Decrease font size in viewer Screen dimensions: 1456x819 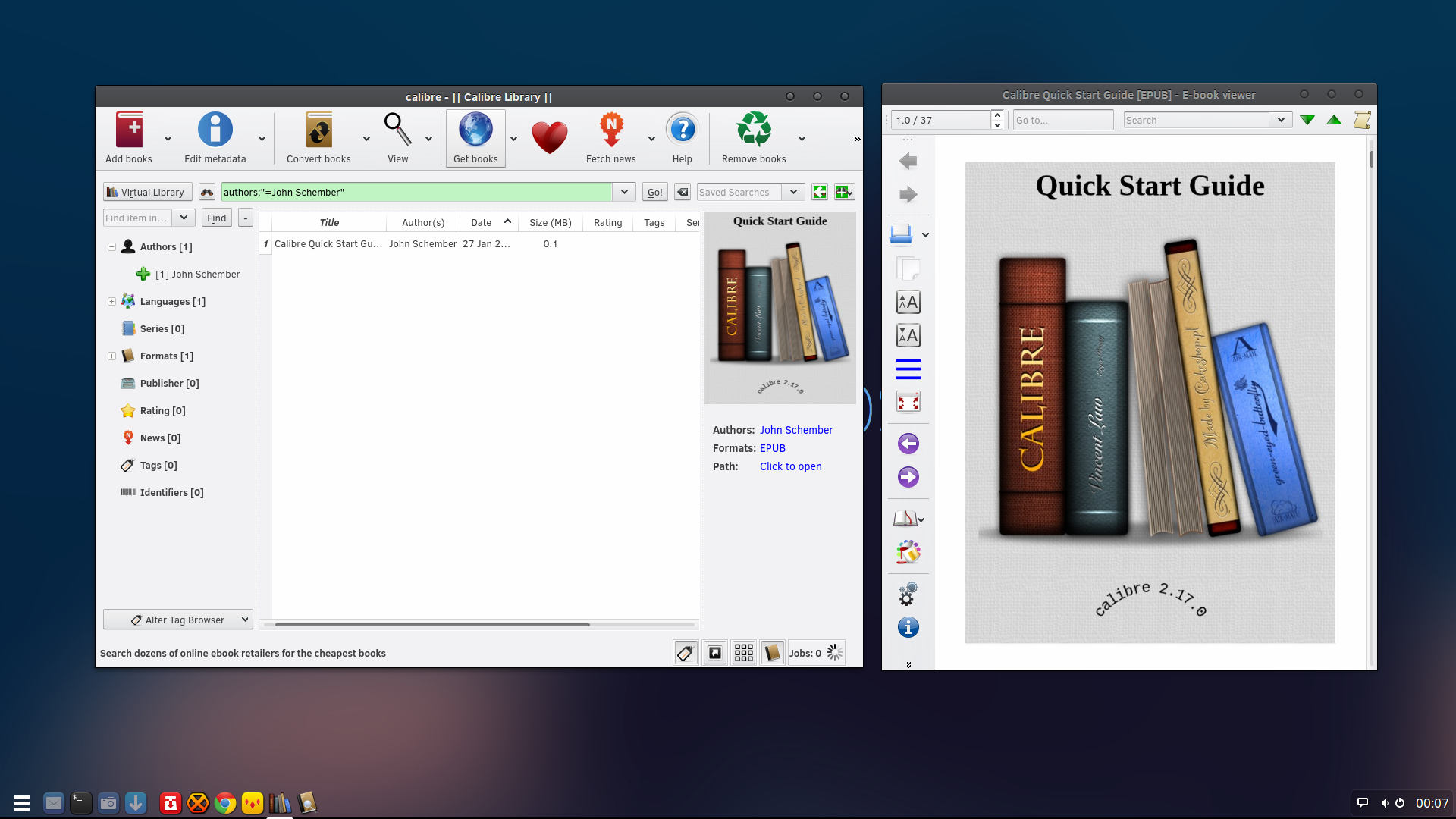[x=908, y=335]
